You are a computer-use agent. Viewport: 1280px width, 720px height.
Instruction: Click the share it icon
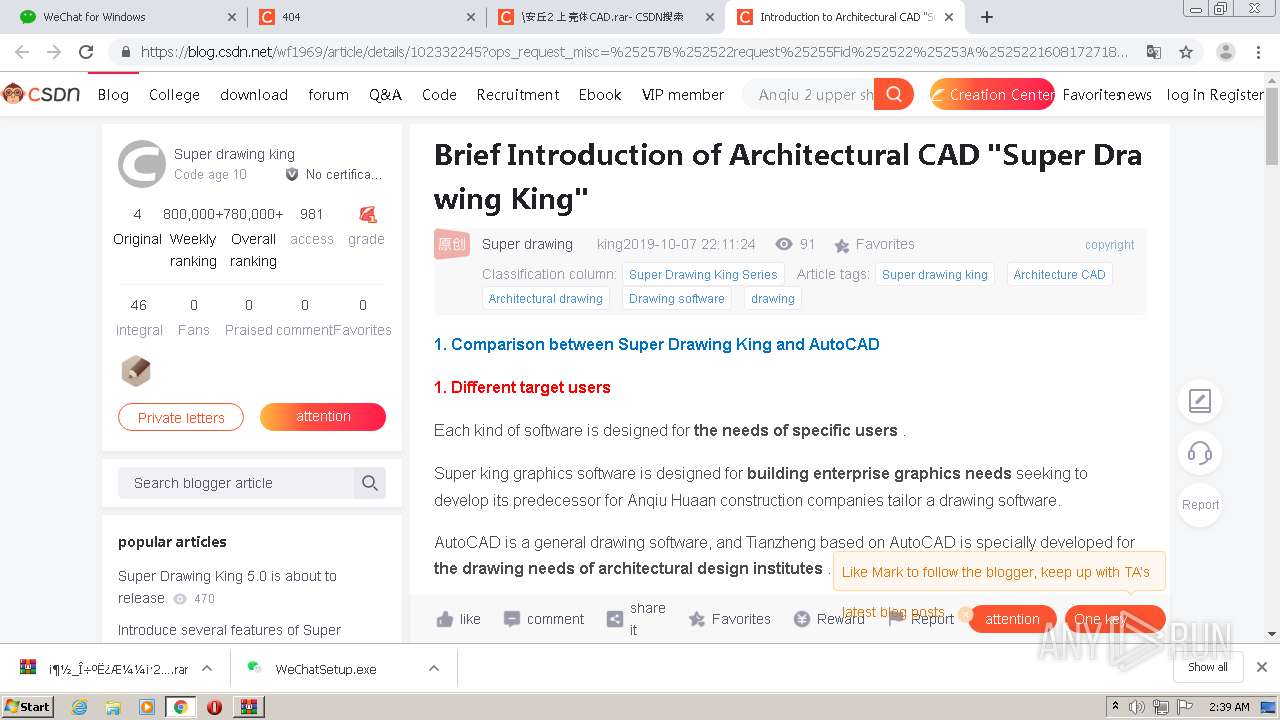[x=615, y=619]
